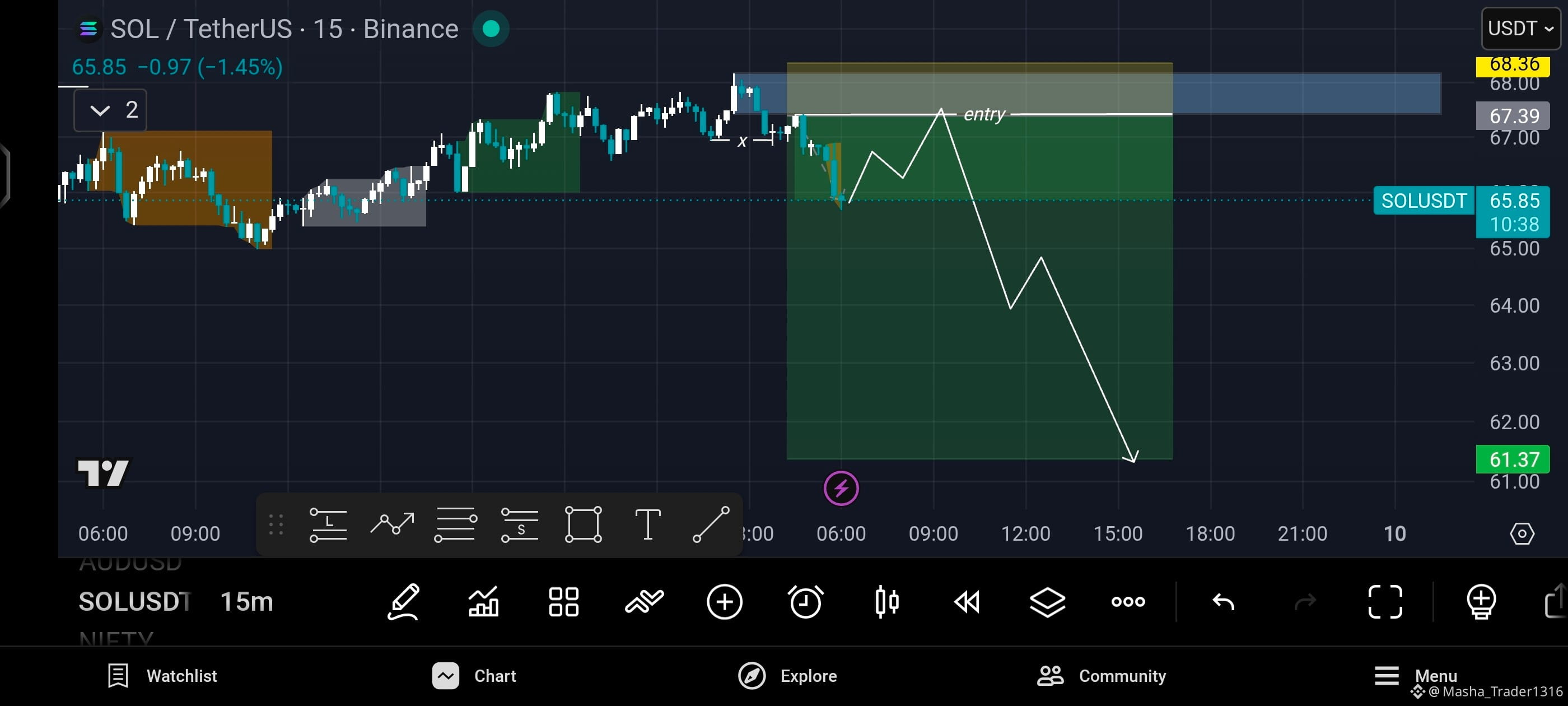Add a symbol with the plus circle
This screenshot has height=706, width=1568.
(x=724, y=602)
